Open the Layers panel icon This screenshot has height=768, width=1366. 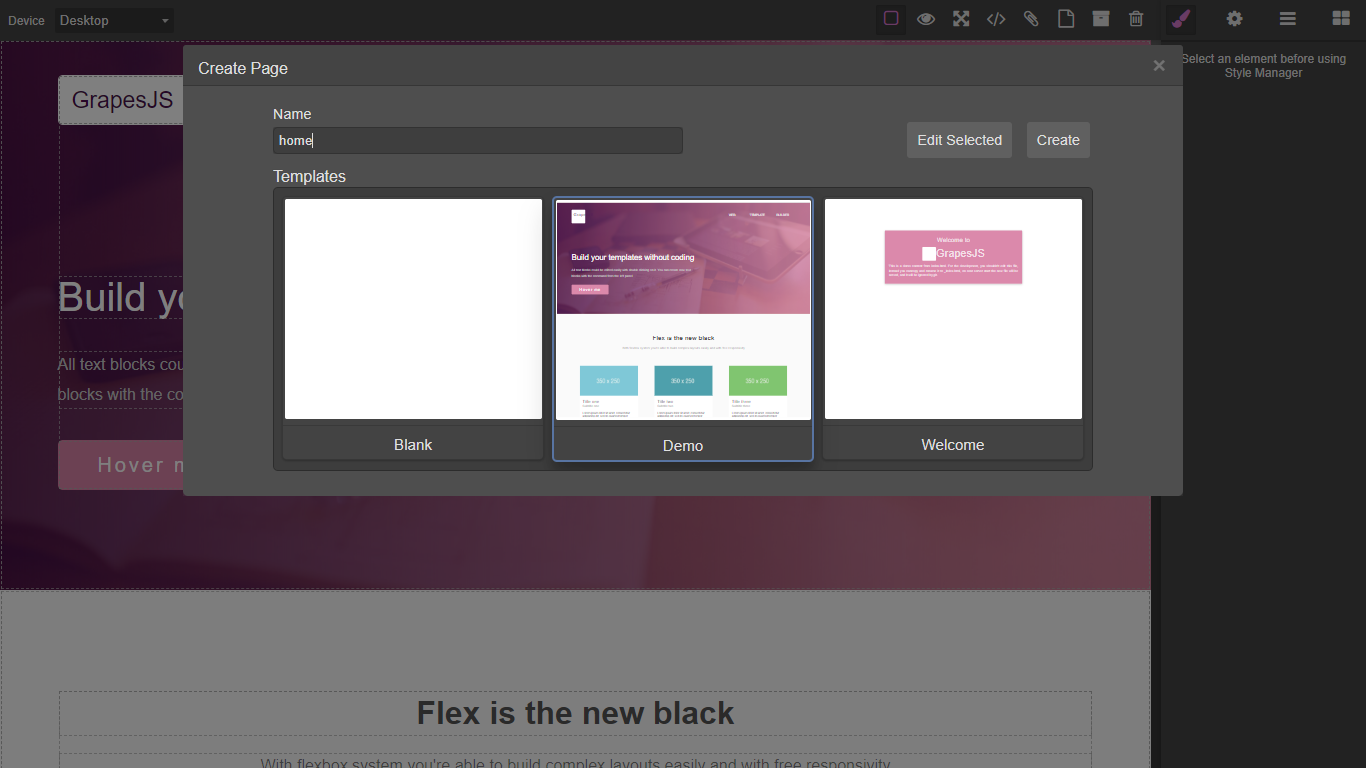[x=1287, y=18]
